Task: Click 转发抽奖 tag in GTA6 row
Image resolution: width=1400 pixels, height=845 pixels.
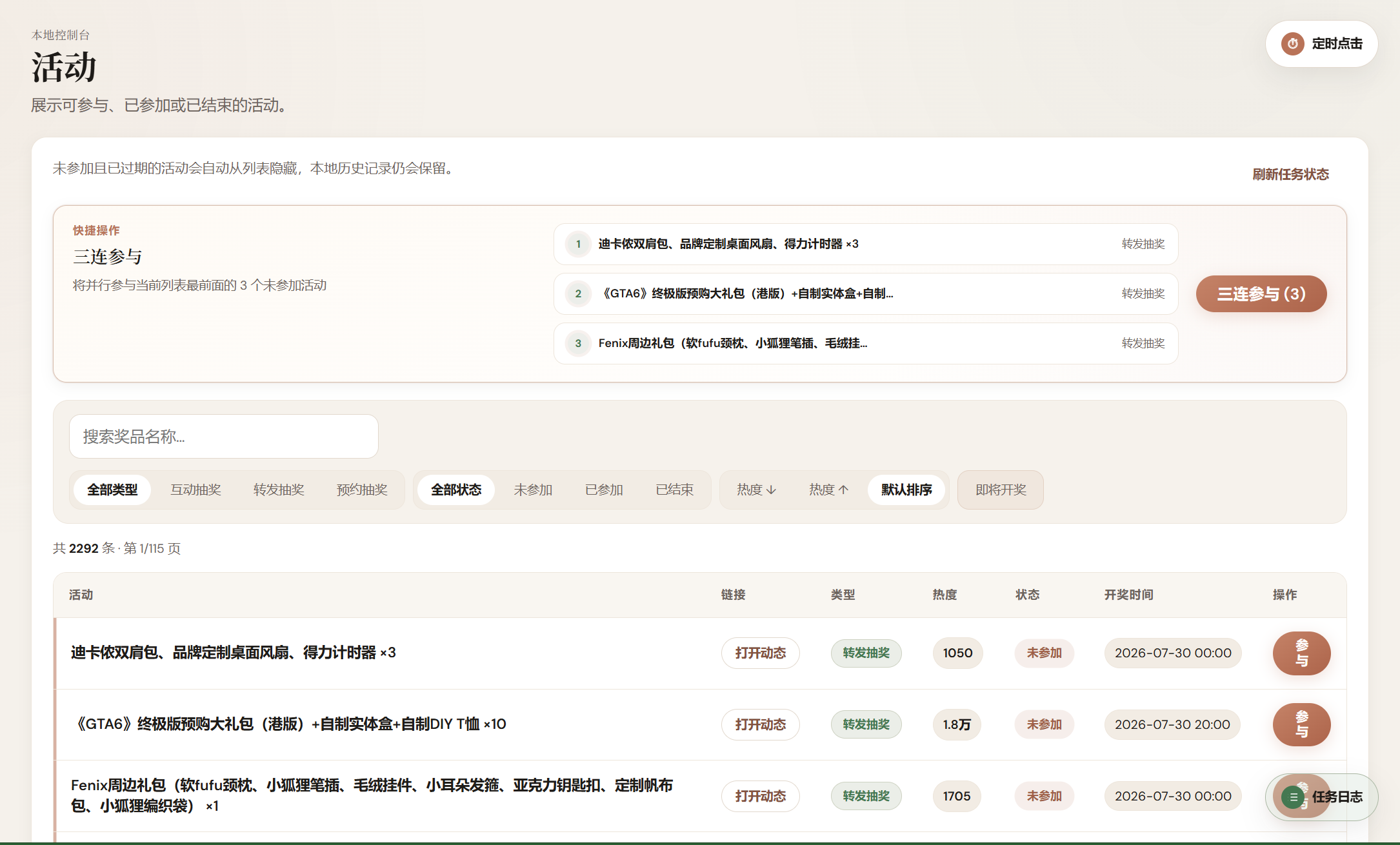Action: (x=866, y=724)
